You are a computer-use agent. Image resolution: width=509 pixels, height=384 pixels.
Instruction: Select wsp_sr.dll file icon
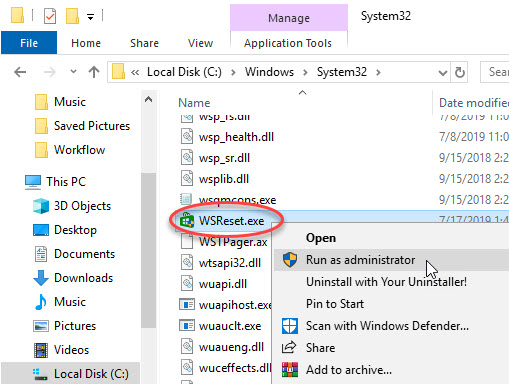(187, 158)
